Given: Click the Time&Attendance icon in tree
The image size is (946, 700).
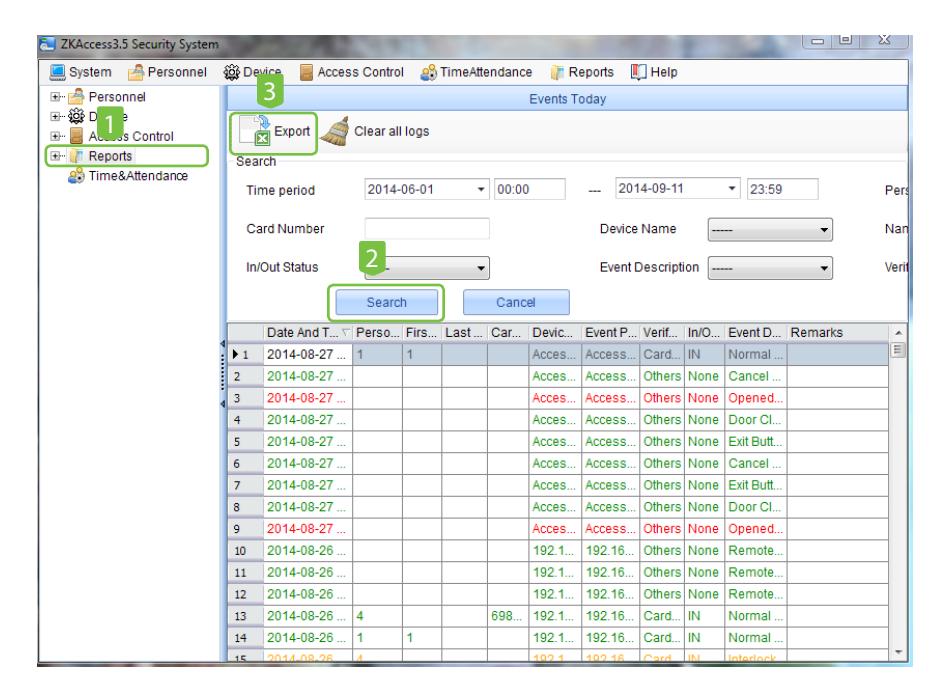Looking at the screenshot, I should (76, 176).
